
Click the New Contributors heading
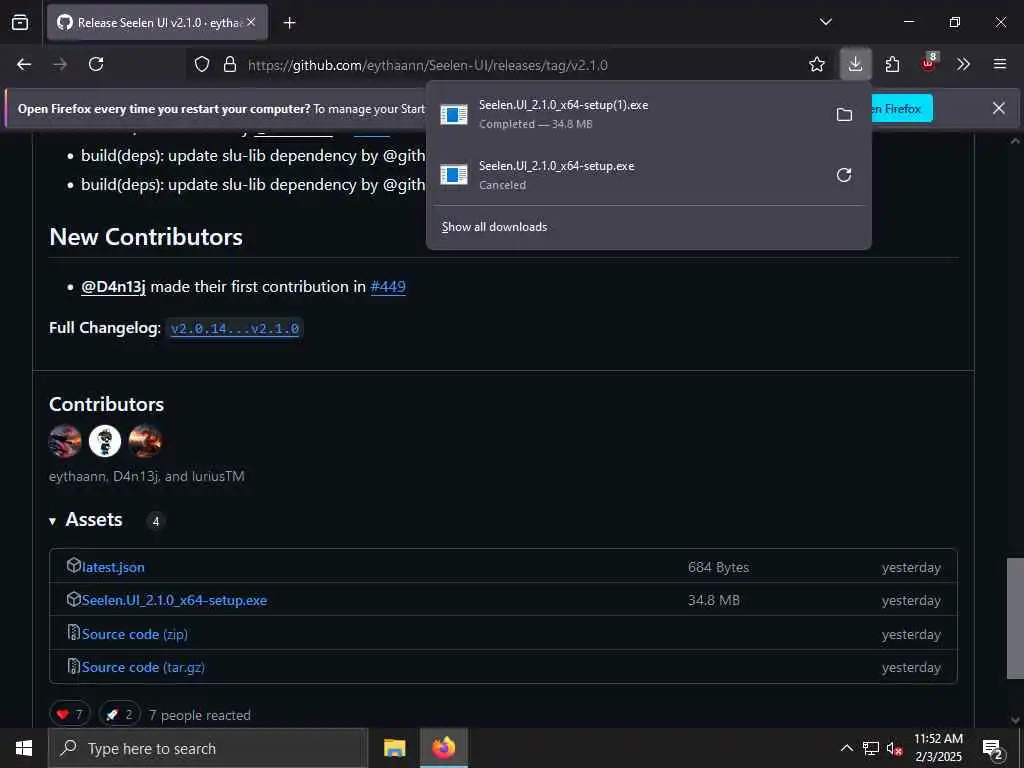(x=146, y=237)
